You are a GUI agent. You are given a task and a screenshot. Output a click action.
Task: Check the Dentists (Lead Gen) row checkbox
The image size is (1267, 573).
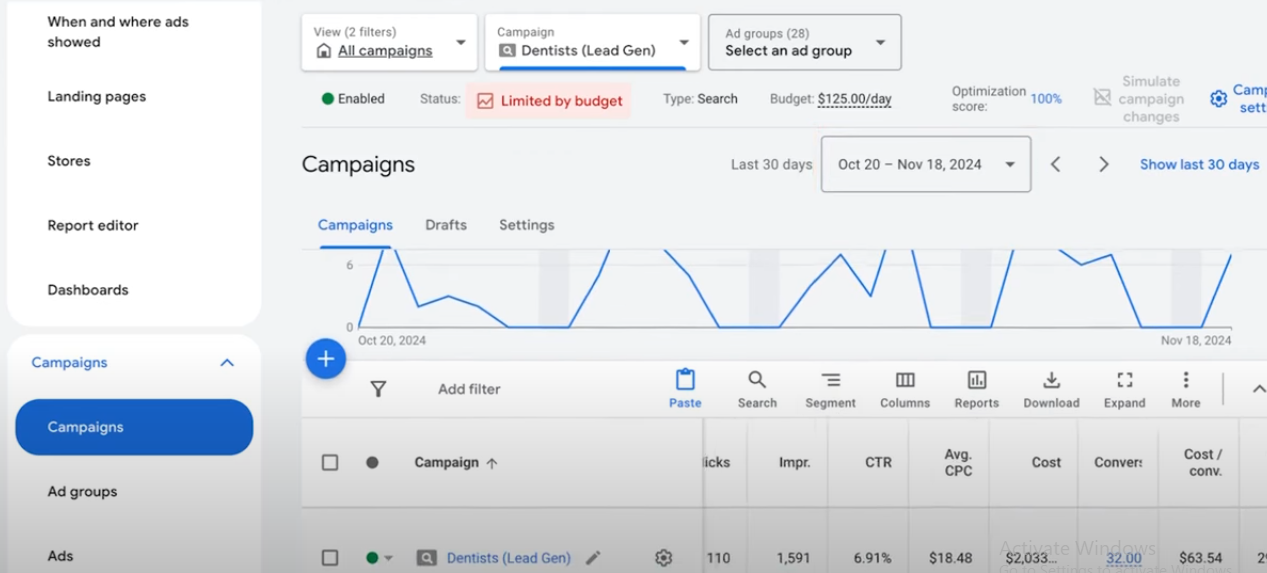pos(330,558)
